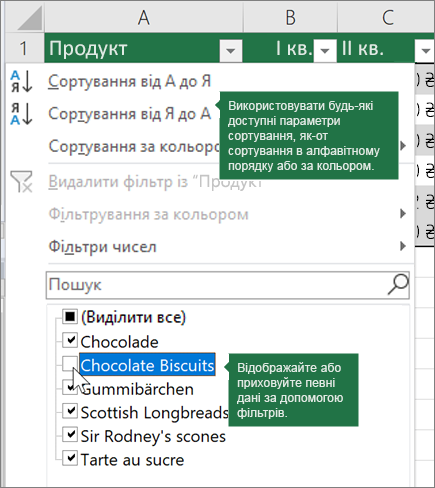
Task: Uncheck the Chocolade checkbox
Action: pyautogui.click(x=70, y=340)
